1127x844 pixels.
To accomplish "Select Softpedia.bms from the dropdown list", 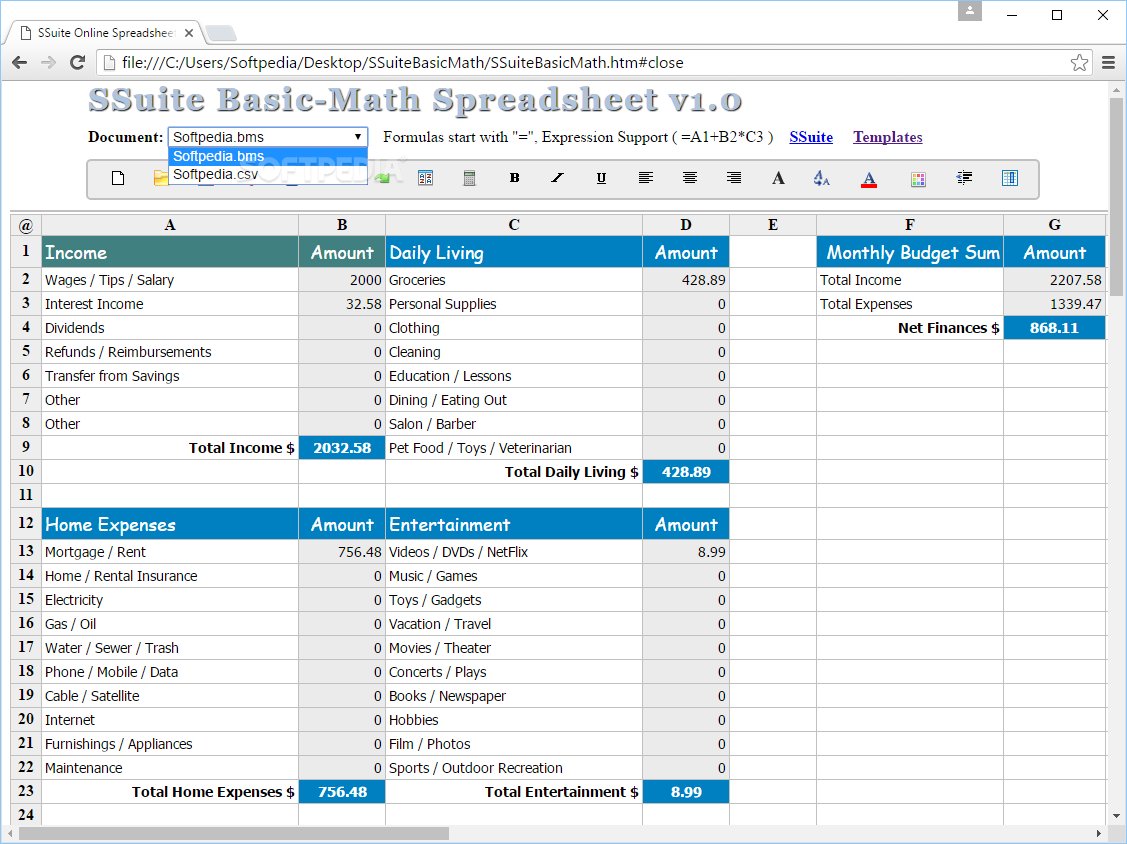I will pyautogui.click(x=268, y=156).
